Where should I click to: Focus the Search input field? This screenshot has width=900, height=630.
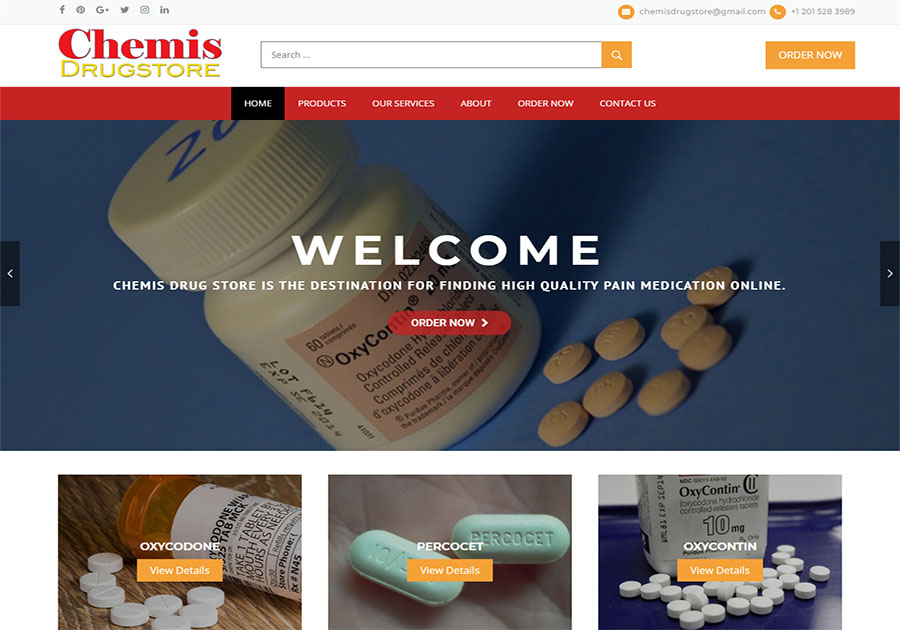coord(431,55)
